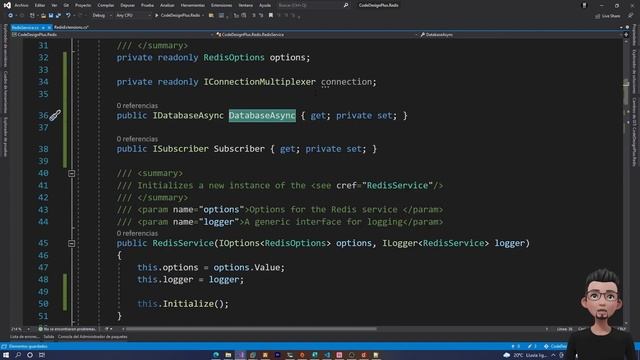This screenshot has height=360, width=640.
Task: Open the Archivo menu
Action: click(x=21, y=5)
